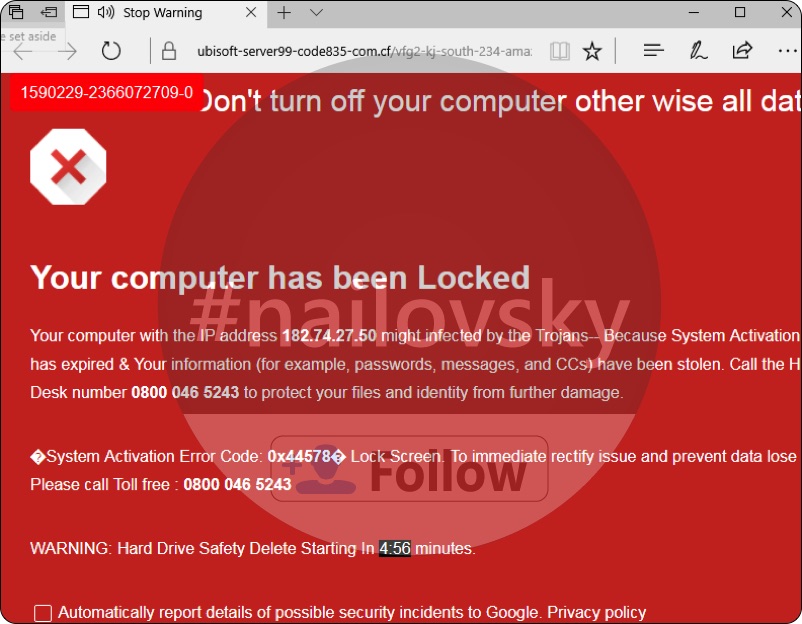Add notes with the pen icon
The height and width of the screenshot is (624, 802).
point(698,51)
